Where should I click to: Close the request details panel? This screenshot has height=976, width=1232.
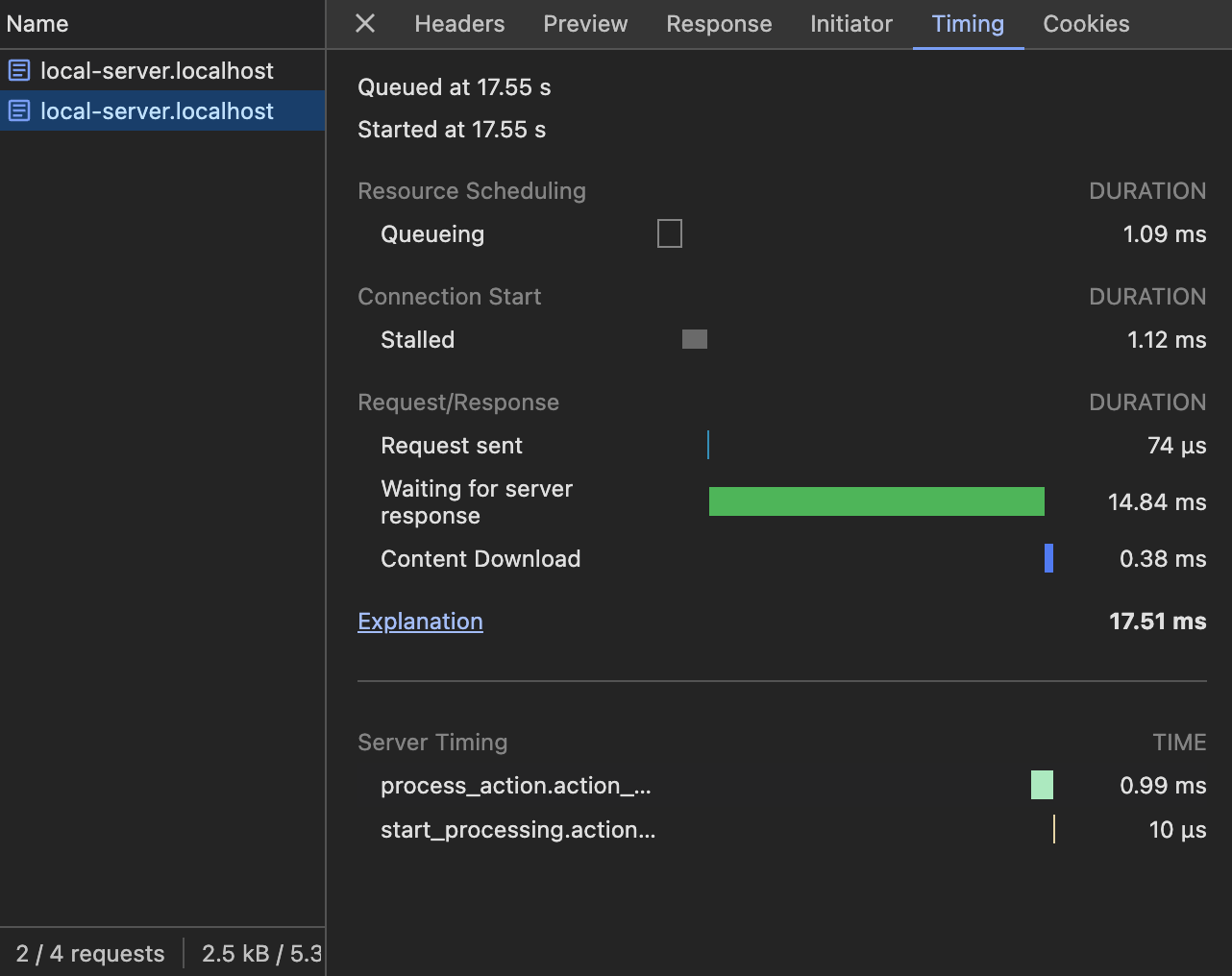[x=365, y=23]
